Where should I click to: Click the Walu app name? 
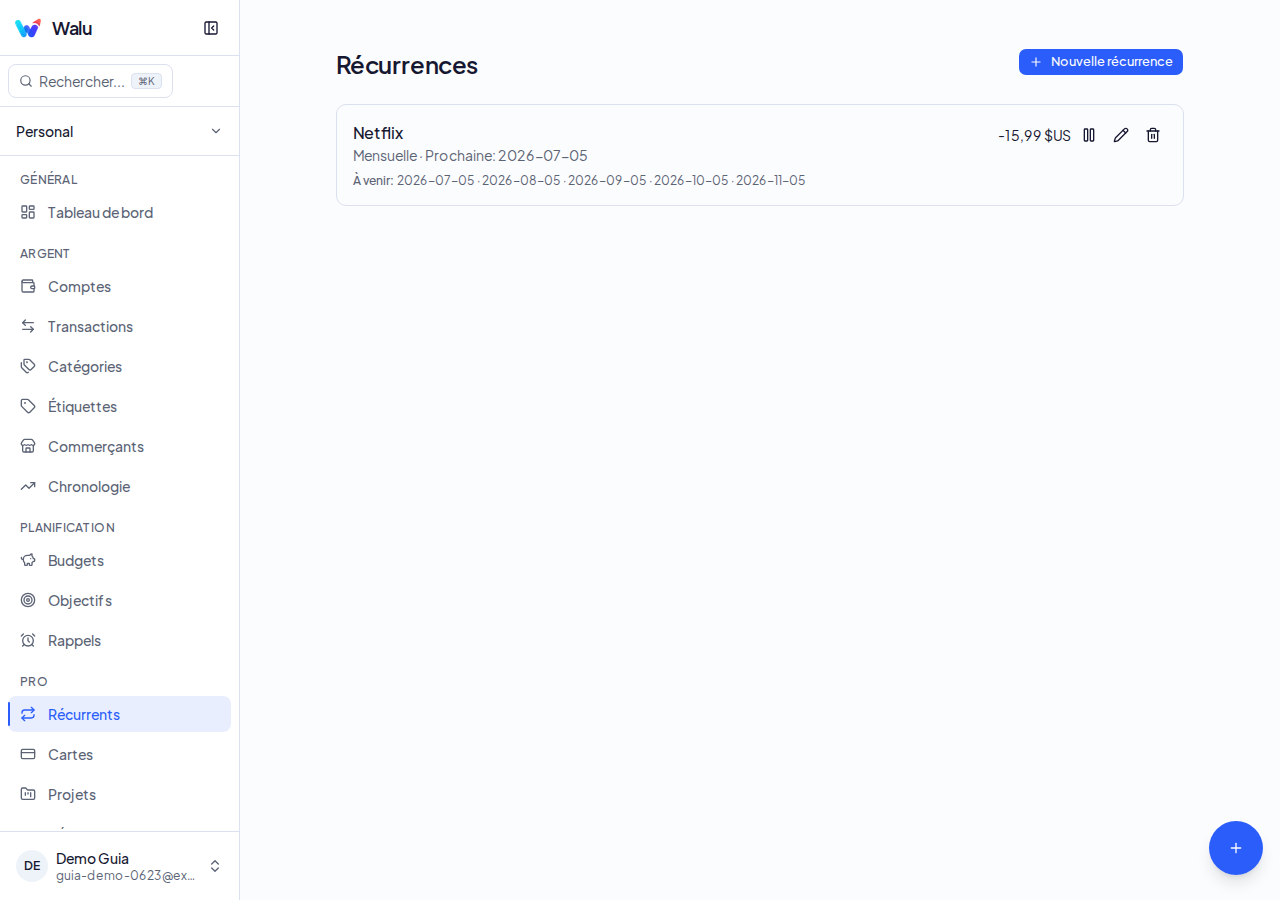click(72, 28)
